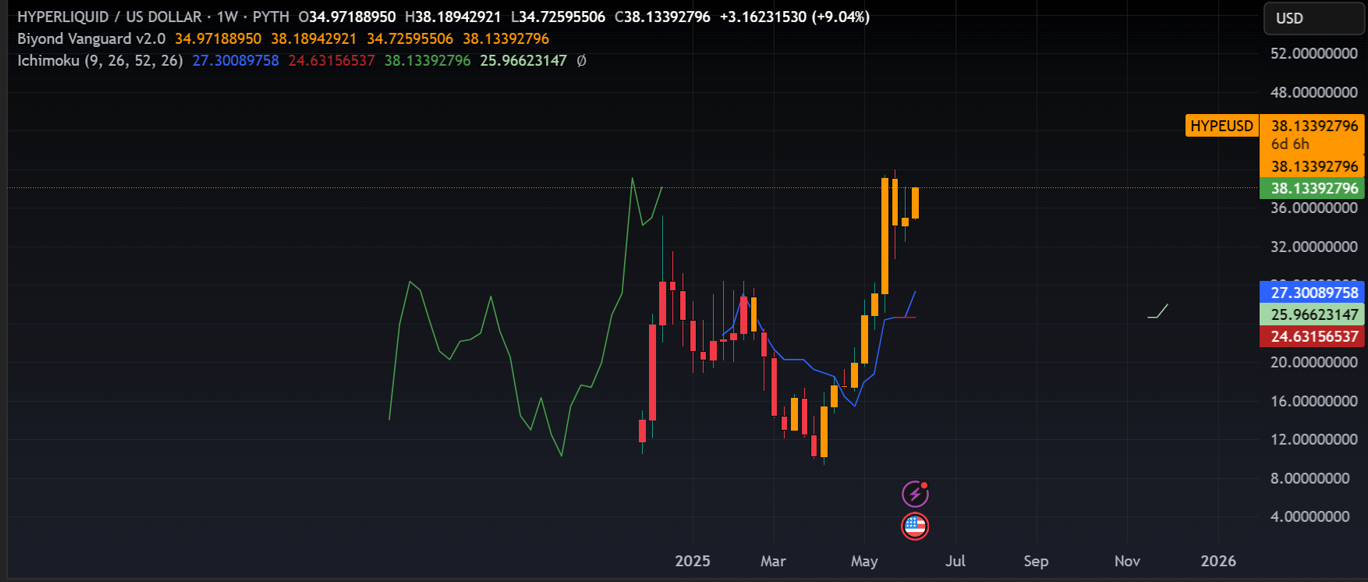Viewport: 1368px width, 582px height.
Task: Click the Mar label on the time axis
Action: [x=771, y=561]
